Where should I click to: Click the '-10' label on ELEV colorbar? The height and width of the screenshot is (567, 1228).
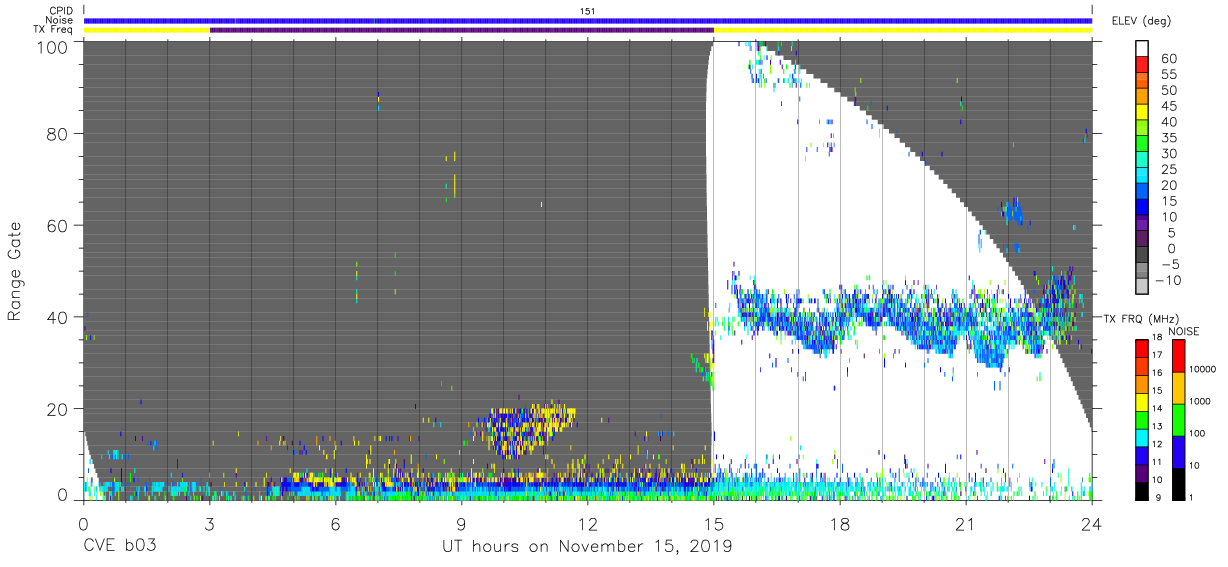pos(1166,281)
